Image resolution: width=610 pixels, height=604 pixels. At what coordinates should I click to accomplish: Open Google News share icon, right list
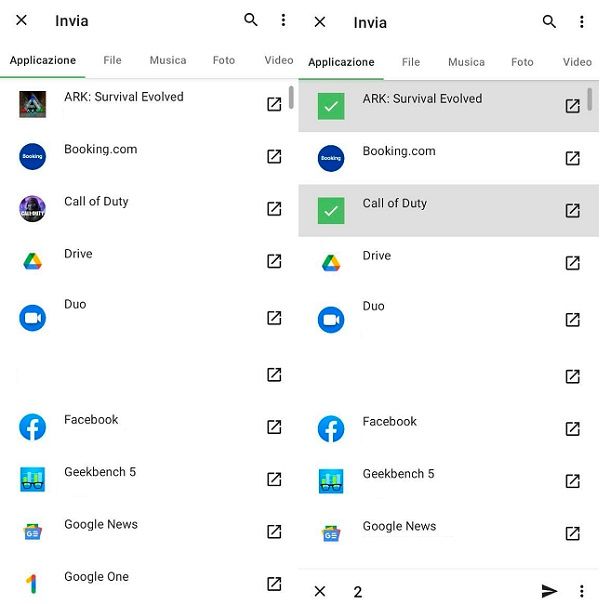pos(573,534)
